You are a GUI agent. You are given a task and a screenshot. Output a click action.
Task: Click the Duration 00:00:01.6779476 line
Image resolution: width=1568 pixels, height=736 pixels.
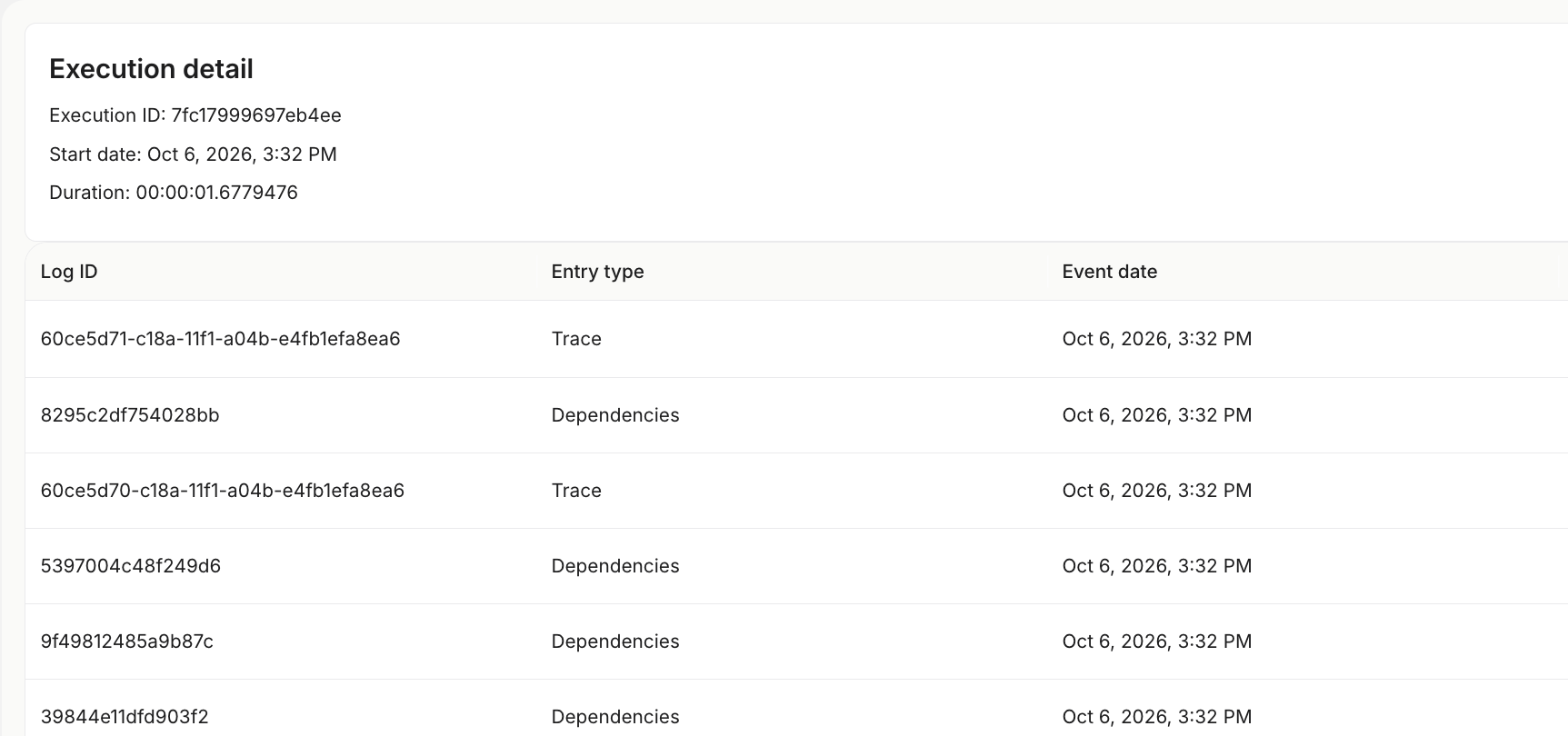point(173,192)
